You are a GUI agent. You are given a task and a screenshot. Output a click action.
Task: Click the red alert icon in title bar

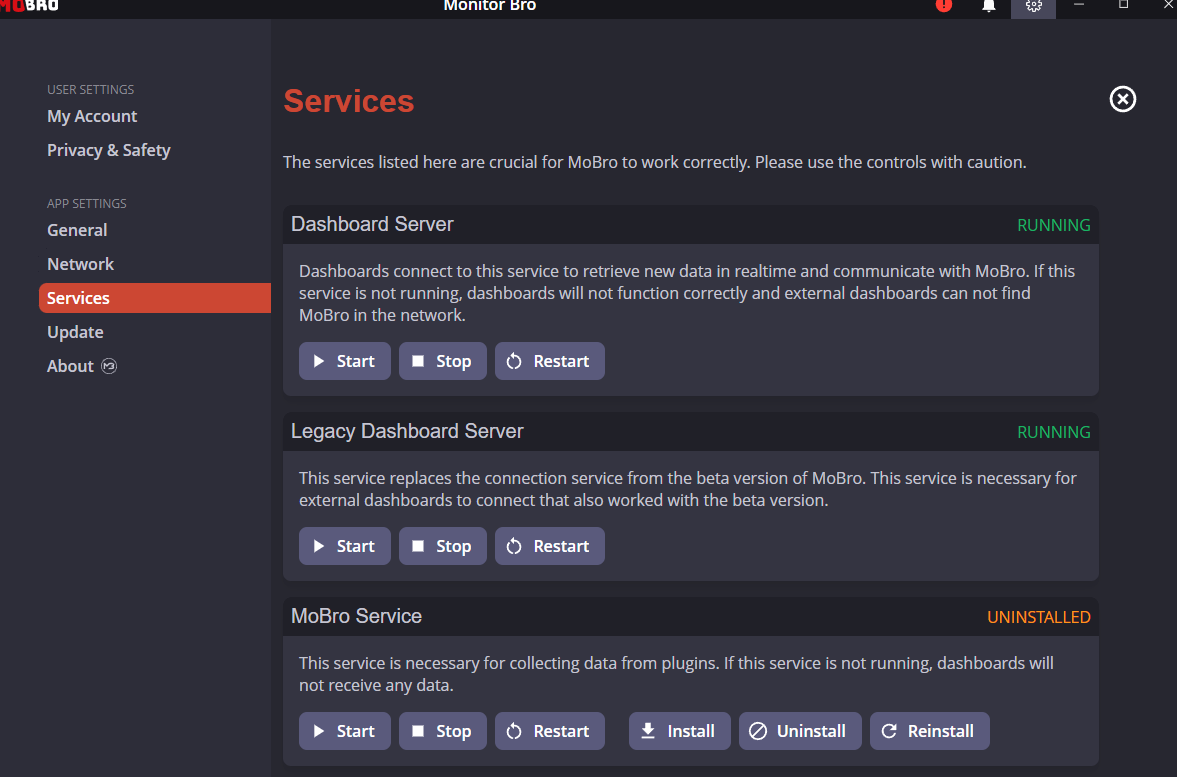pos(944,6)
